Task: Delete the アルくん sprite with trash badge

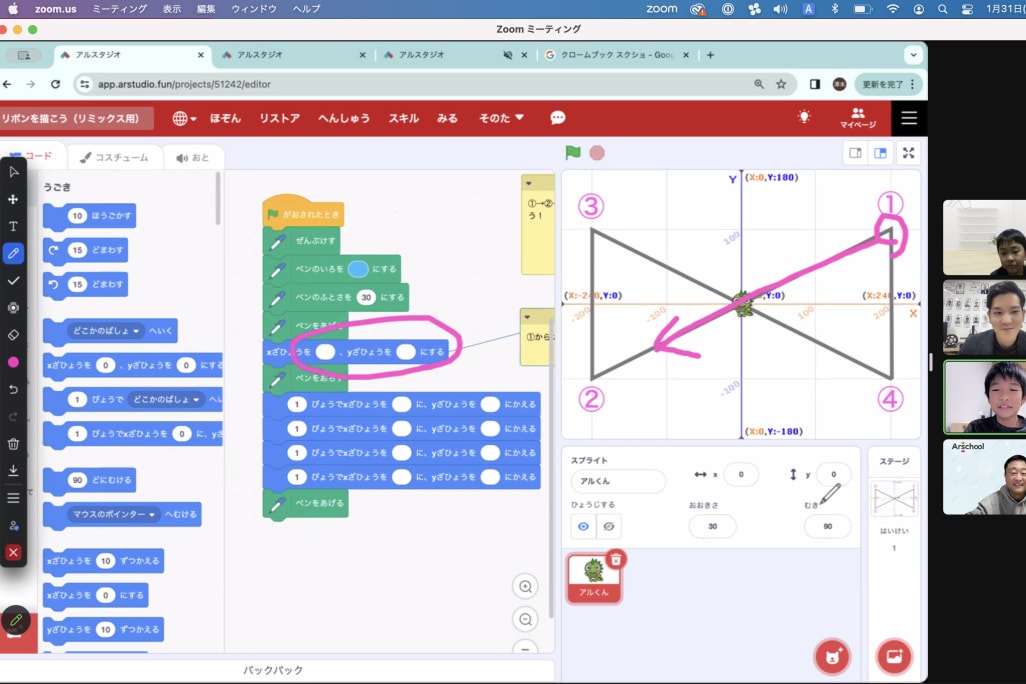Action: pyautogui.click(x=616, y=560)
